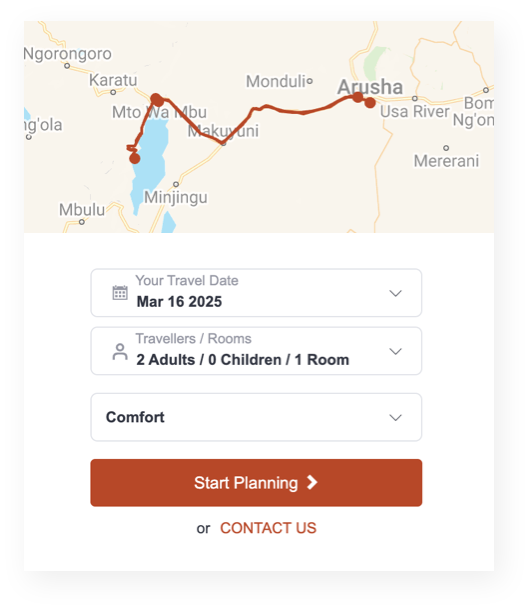
Task: Select the 2 Adults / 0 Children / 1 Room field
Action: coord(256,351)
